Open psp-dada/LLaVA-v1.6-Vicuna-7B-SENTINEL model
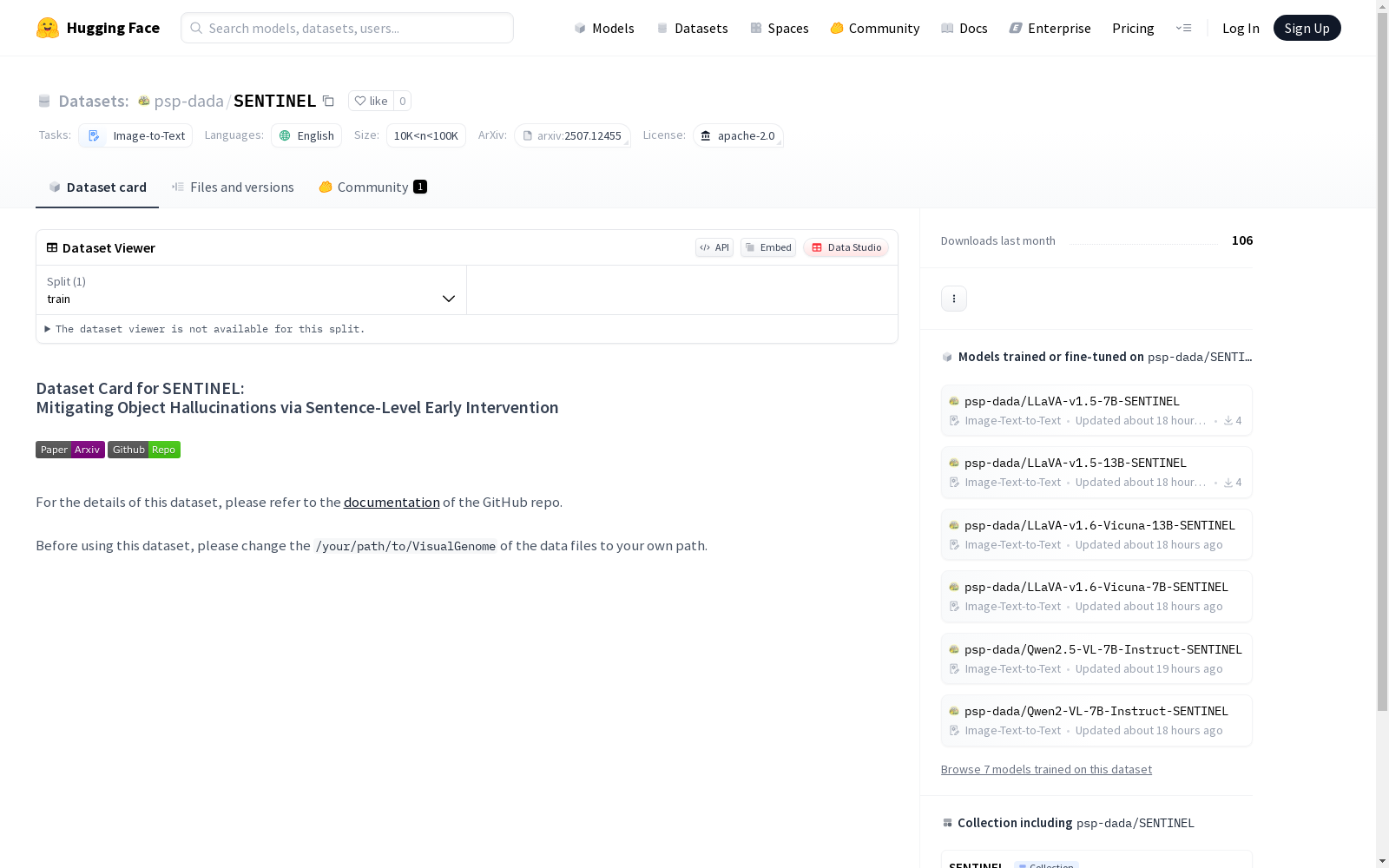Image resolution: width=1389 pixels, height=868 pixels. (x=1096, y=596)
